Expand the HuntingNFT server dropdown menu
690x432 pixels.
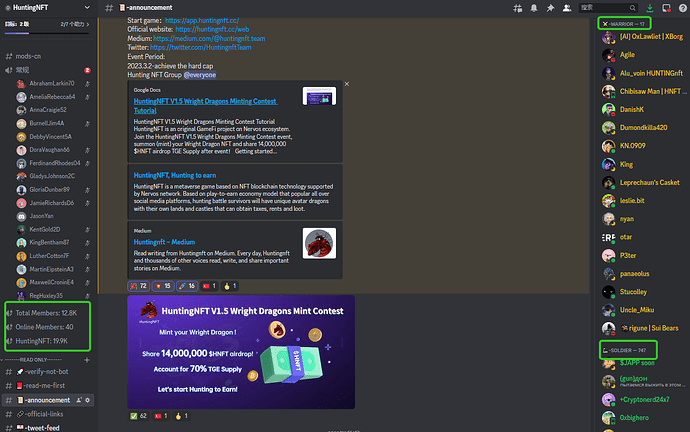coord(87,7)
